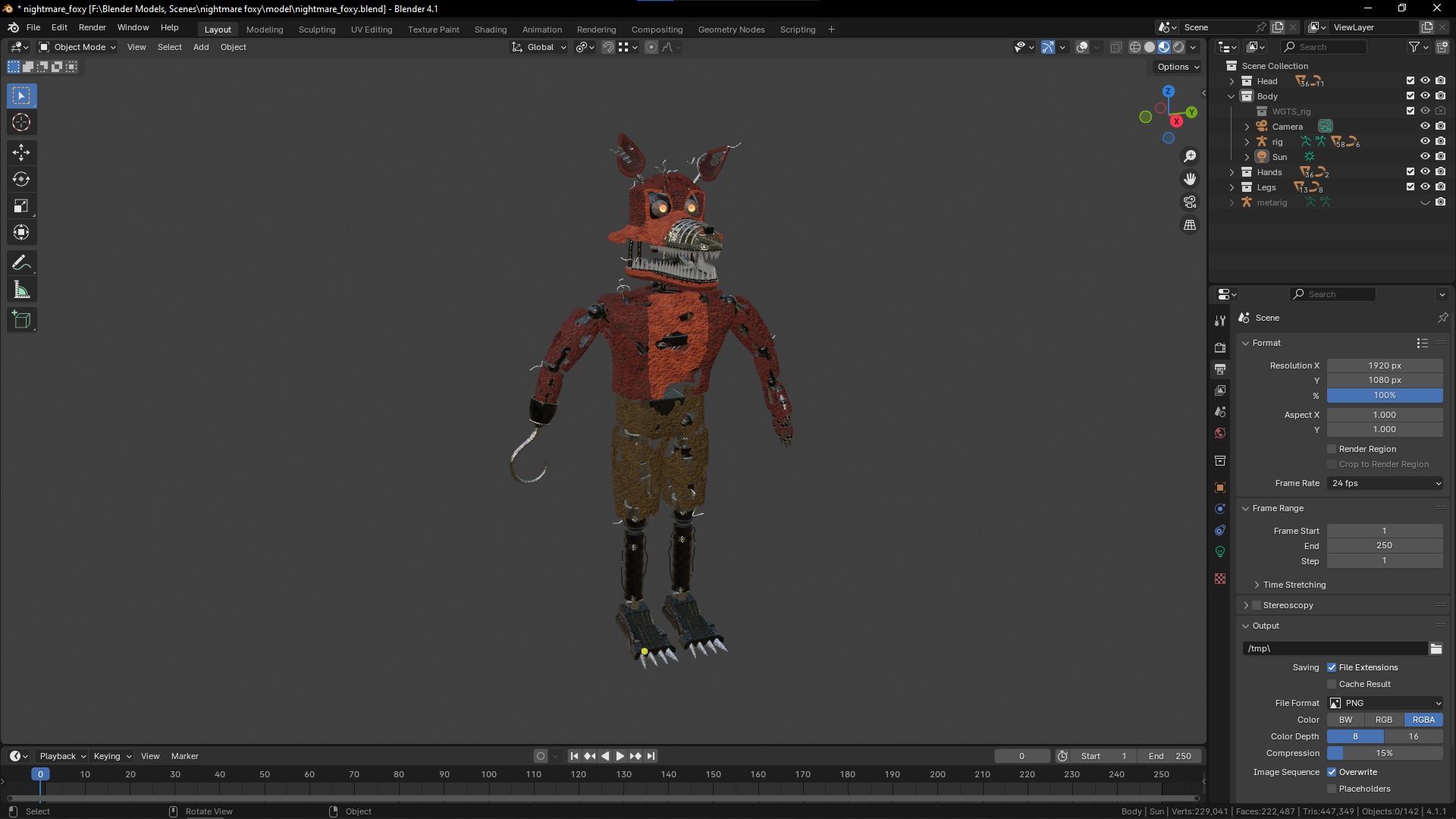Click the play animation button
1456x819 pixels.
pos(620,756)
